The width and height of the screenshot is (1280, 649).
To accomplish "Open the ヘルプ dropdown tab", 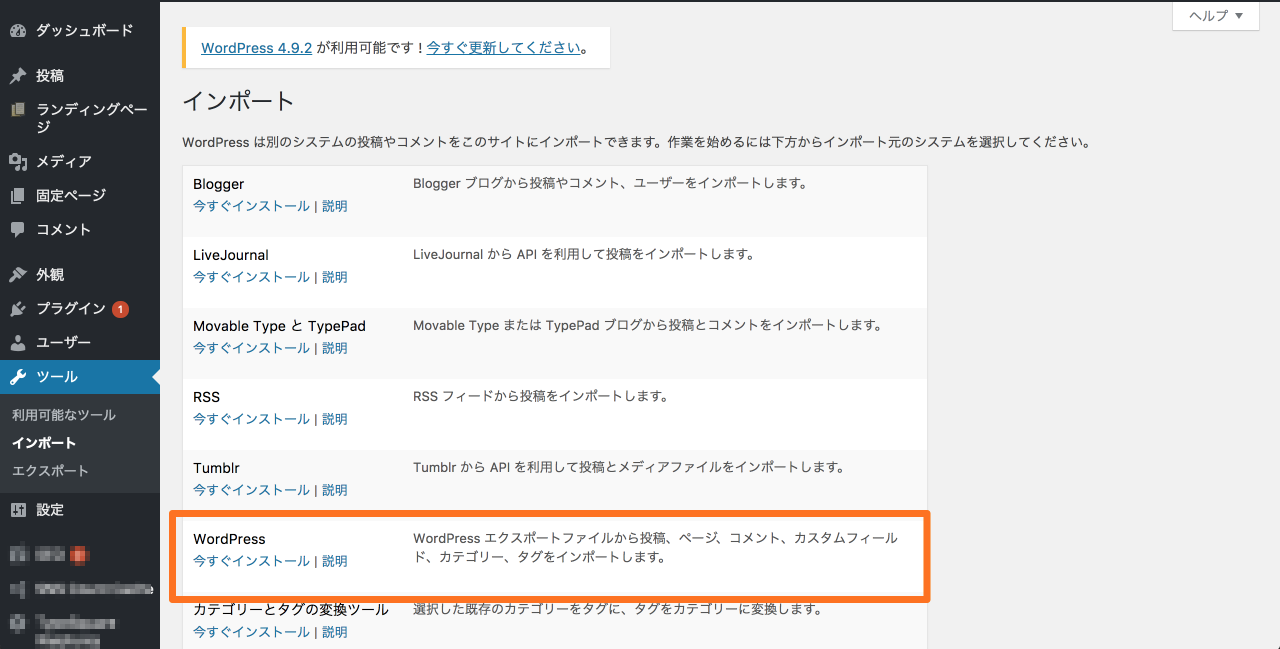I will click(x=1215, y=15).
